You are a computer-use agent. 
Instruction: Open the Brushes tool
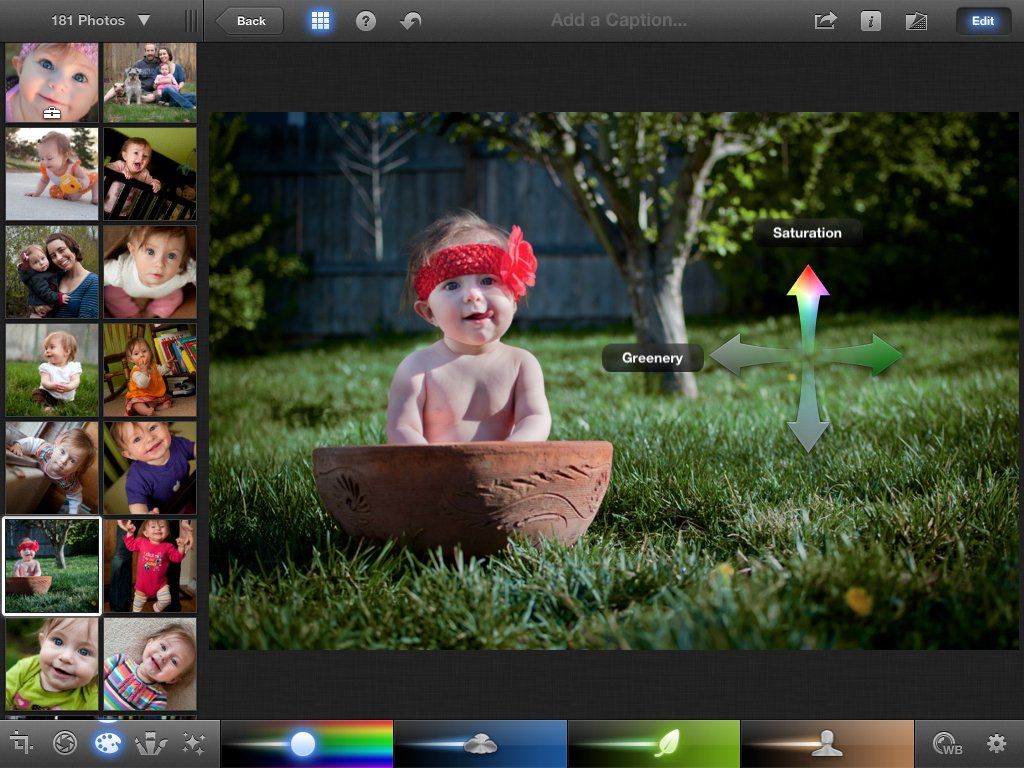[x=150, y=743]
